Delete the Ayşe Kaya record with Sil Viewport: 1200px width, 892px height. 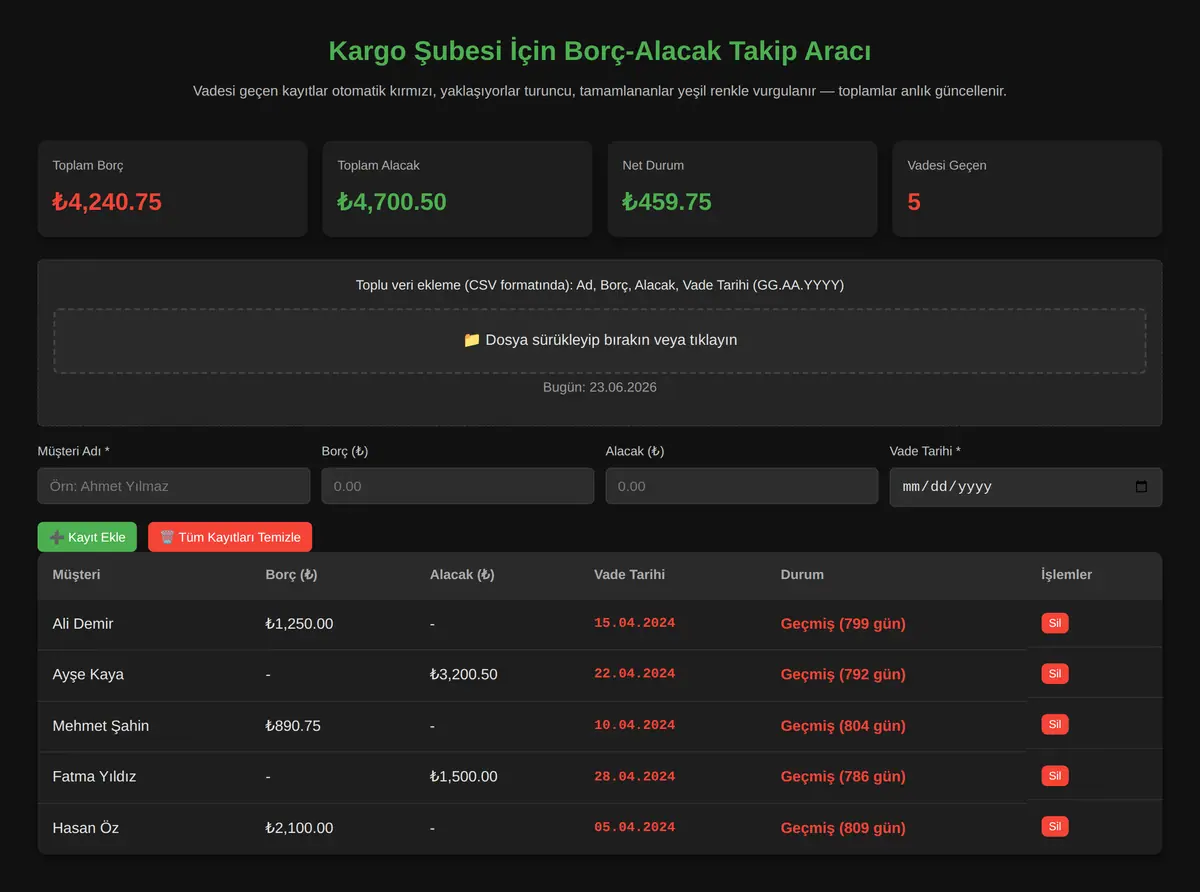(x=1055, y=673)
